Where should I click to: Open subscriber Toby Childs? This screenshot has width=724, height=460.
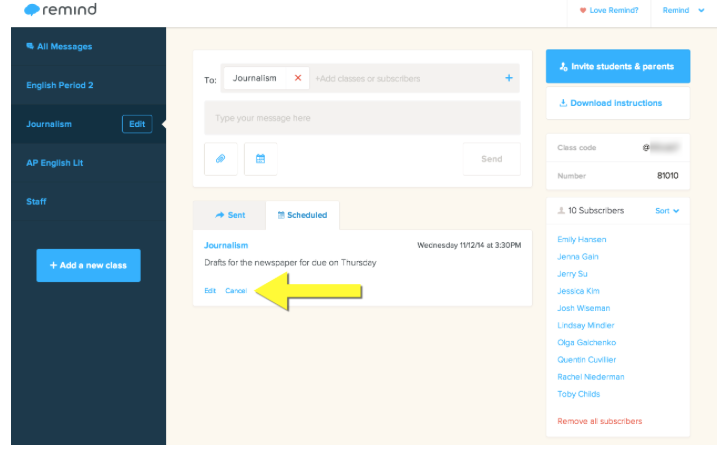[579, 394]
